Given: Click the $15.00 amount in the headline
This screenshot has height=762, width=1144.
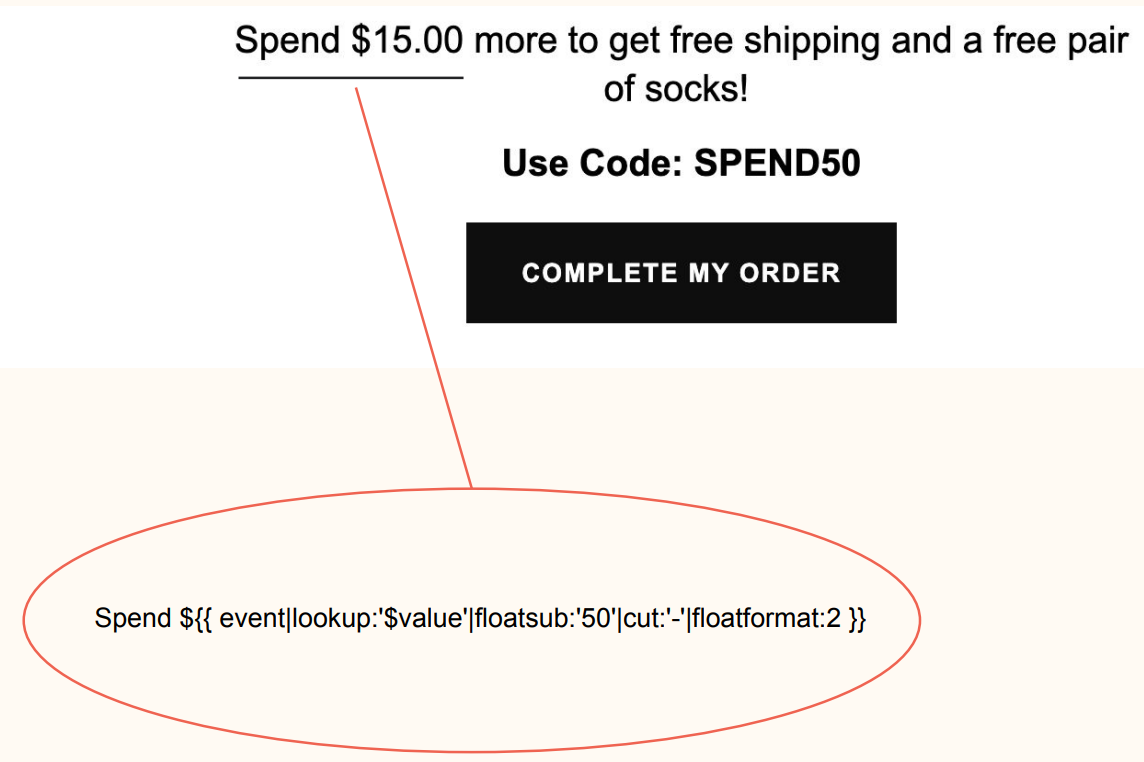Looking at the screenshot, I should pyautogui.click(x=407, y=40).
